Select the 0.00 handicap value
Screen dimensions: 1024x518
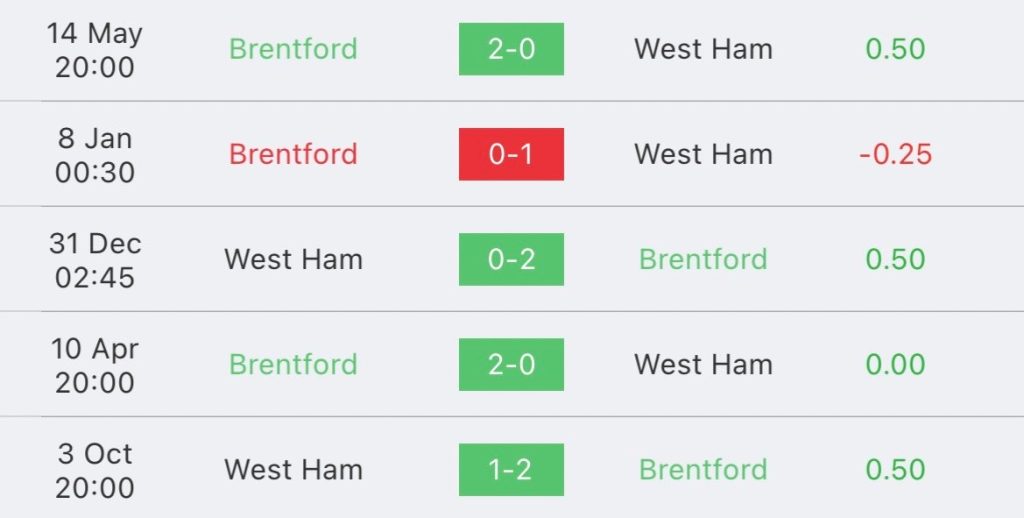[x=895, y=364]
